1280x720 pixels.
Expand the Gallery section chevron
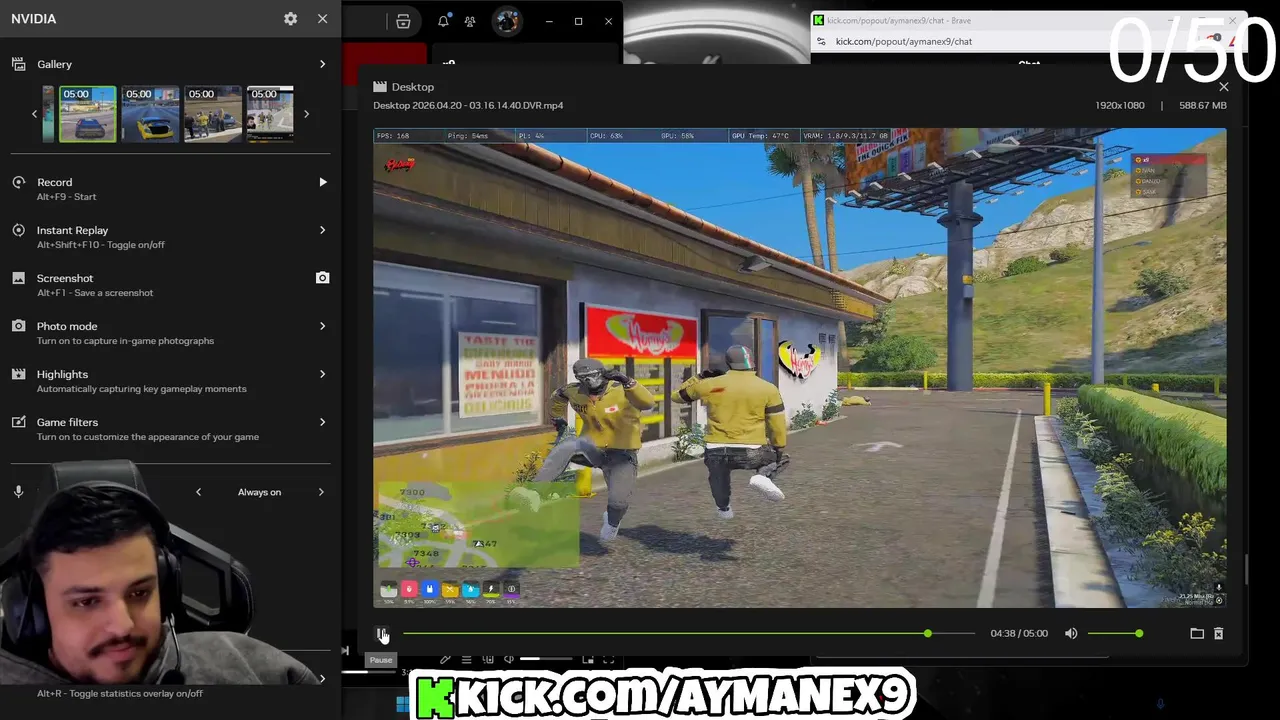pyautogui.click(x=322, y=64)
